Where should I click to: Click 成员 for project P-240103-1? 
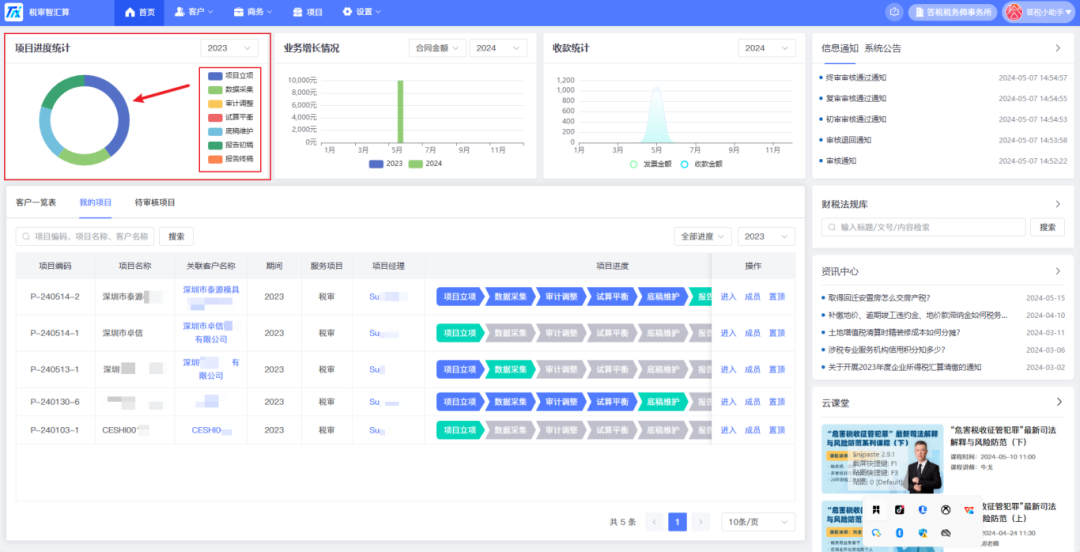point(753,430)
